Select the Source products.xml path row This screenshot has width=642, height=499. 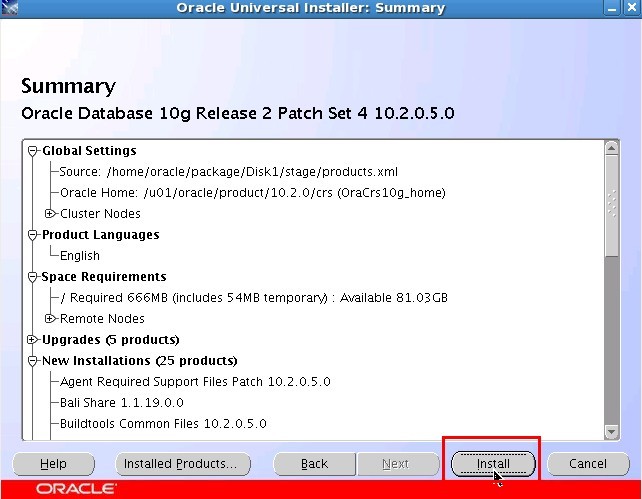click(228, 172)
